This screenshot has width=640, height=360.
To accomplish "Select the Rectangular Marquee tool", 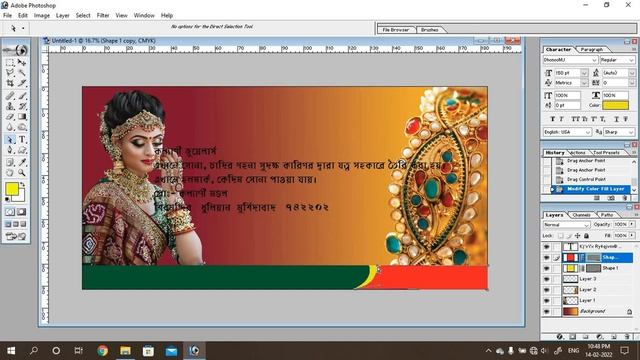I will coord(10,62).
